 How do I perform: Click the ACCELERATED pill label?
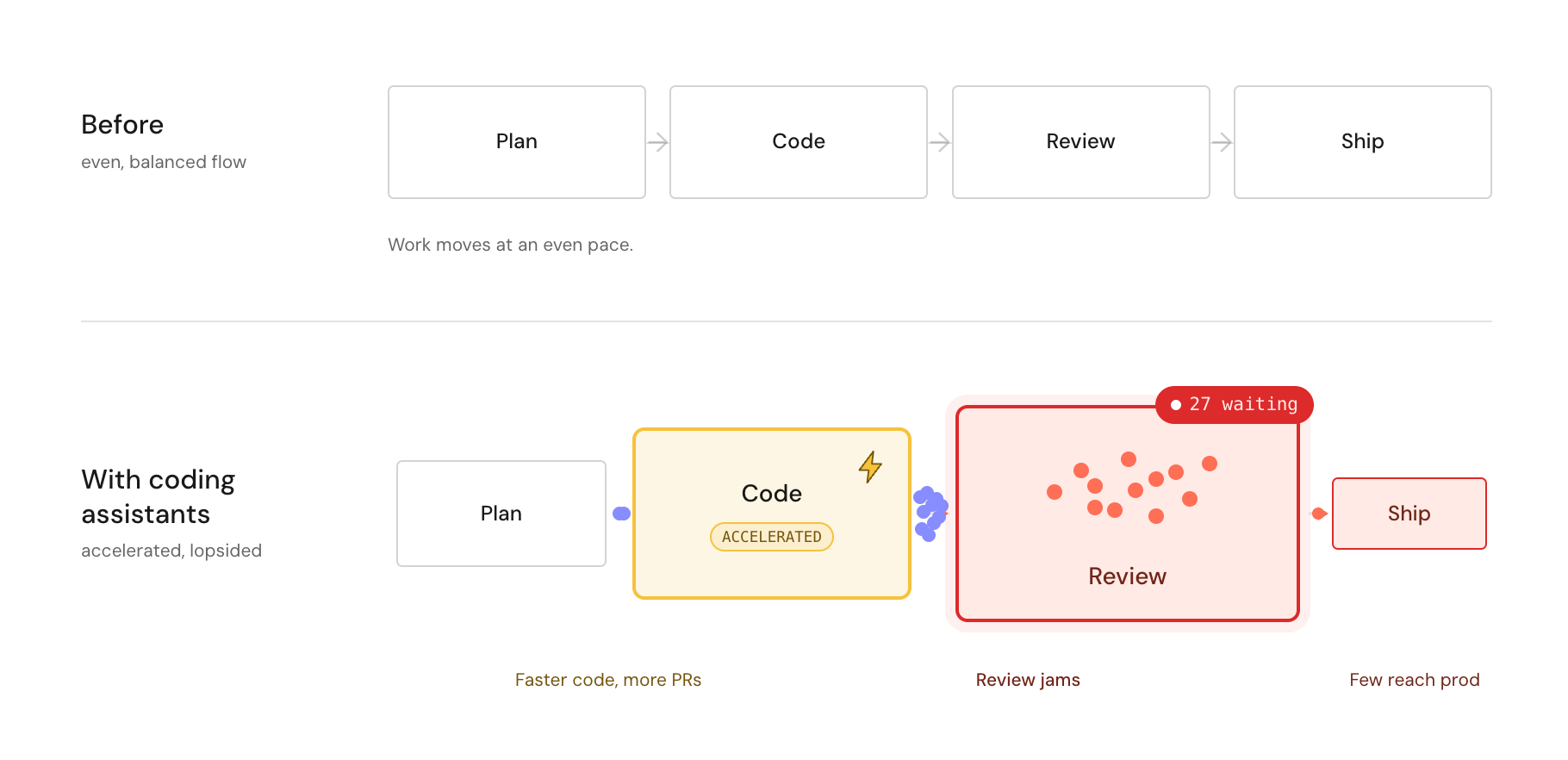(x=772, y=537)
